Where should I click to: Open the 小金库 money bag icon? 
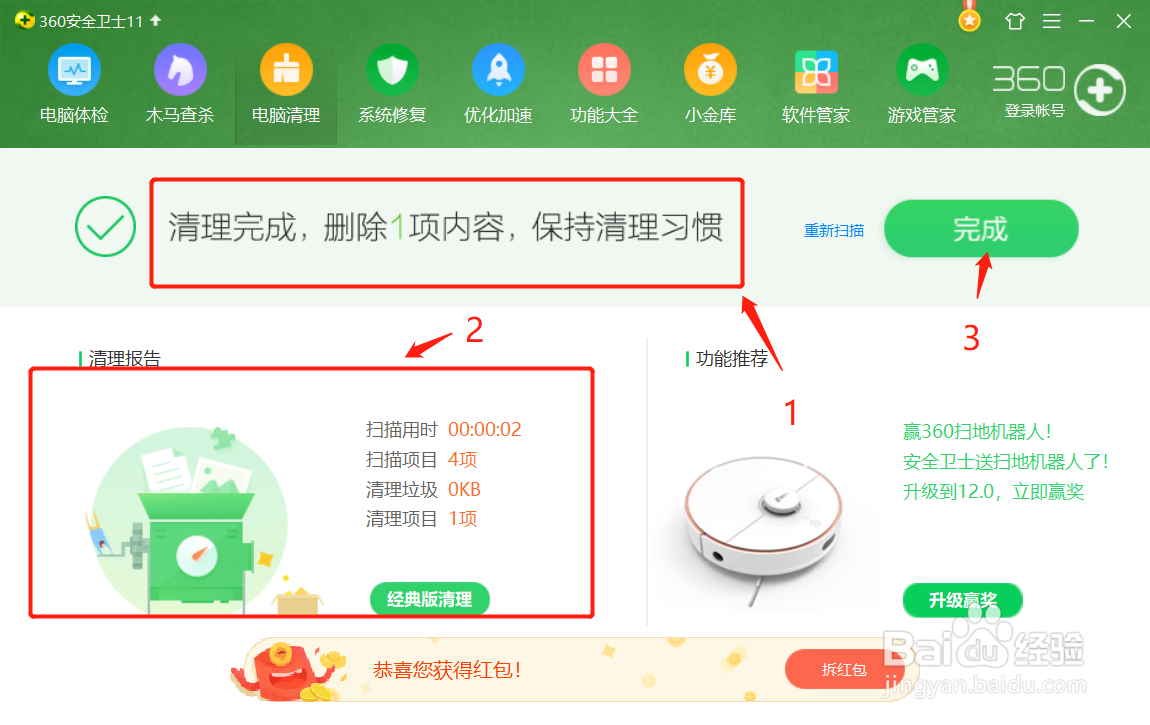(x=710, y=70)
